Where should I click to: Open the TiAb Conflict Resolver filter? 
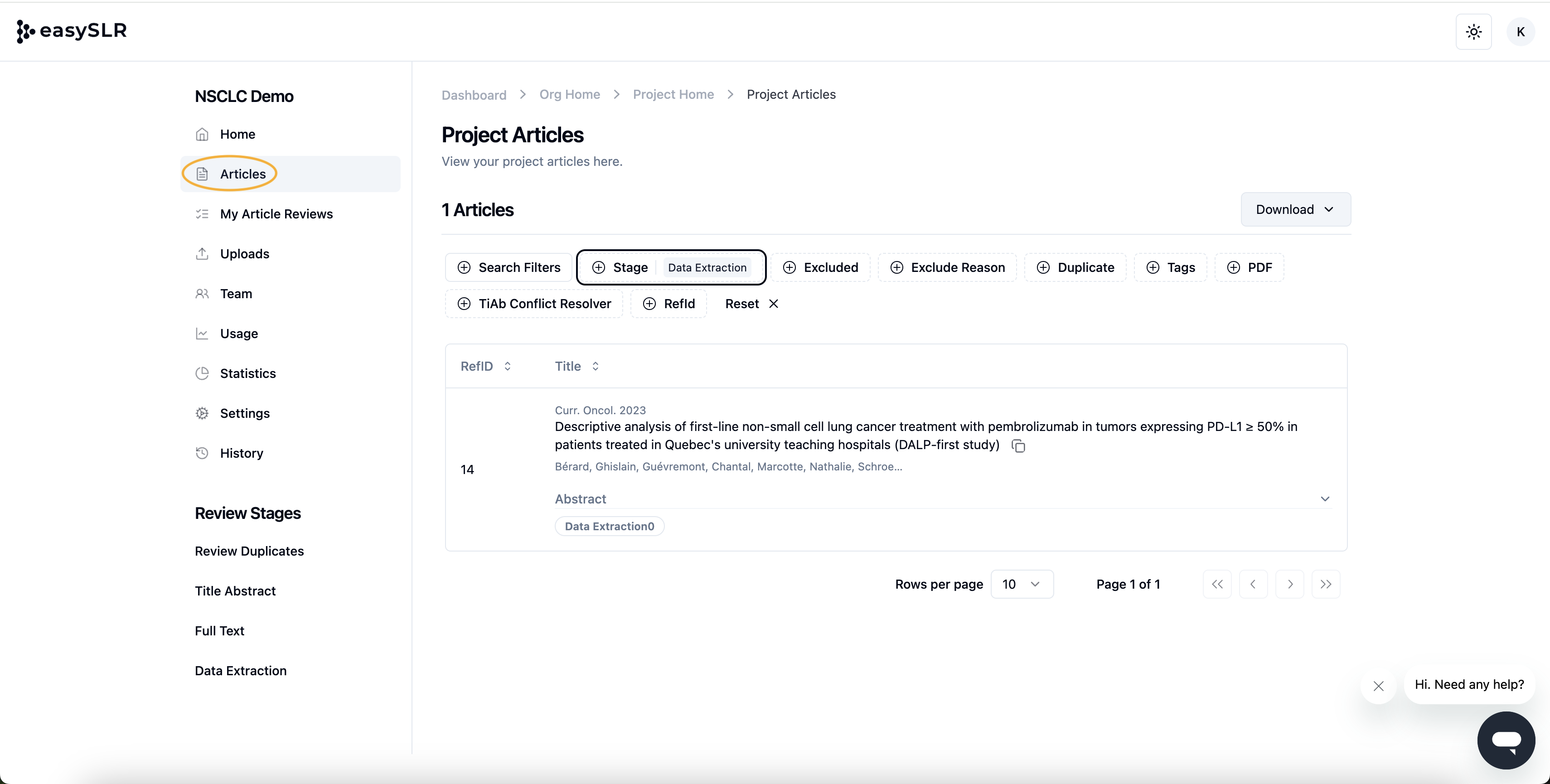point(534,303)
